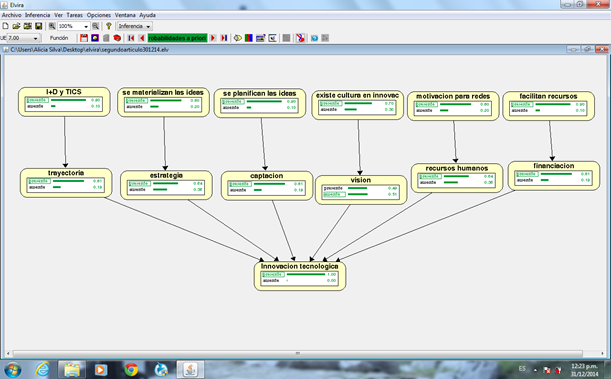Open the Tareas menu
Image resolution: width=611 pixels, height=379 pixels.
tap(74, 15)
